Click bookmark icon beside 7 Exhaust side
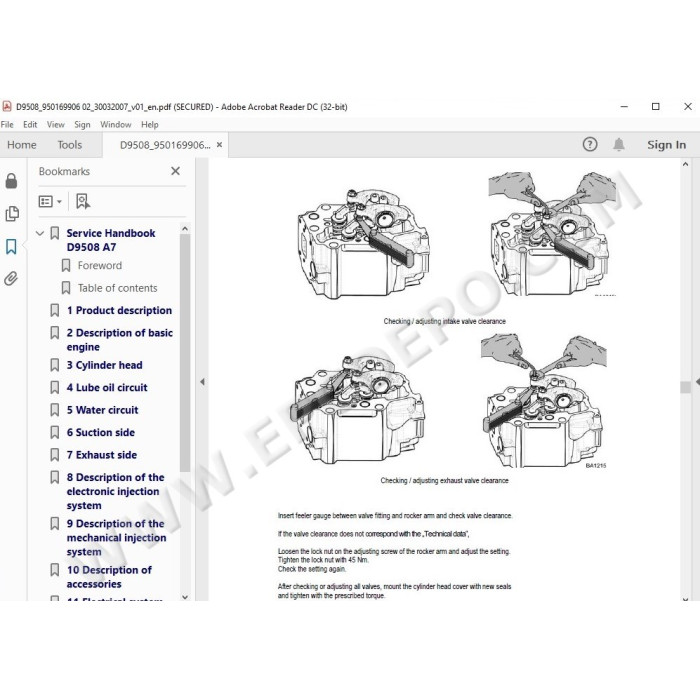The width and height of the screenshot is (700, 700). click(x=54, y=455)
